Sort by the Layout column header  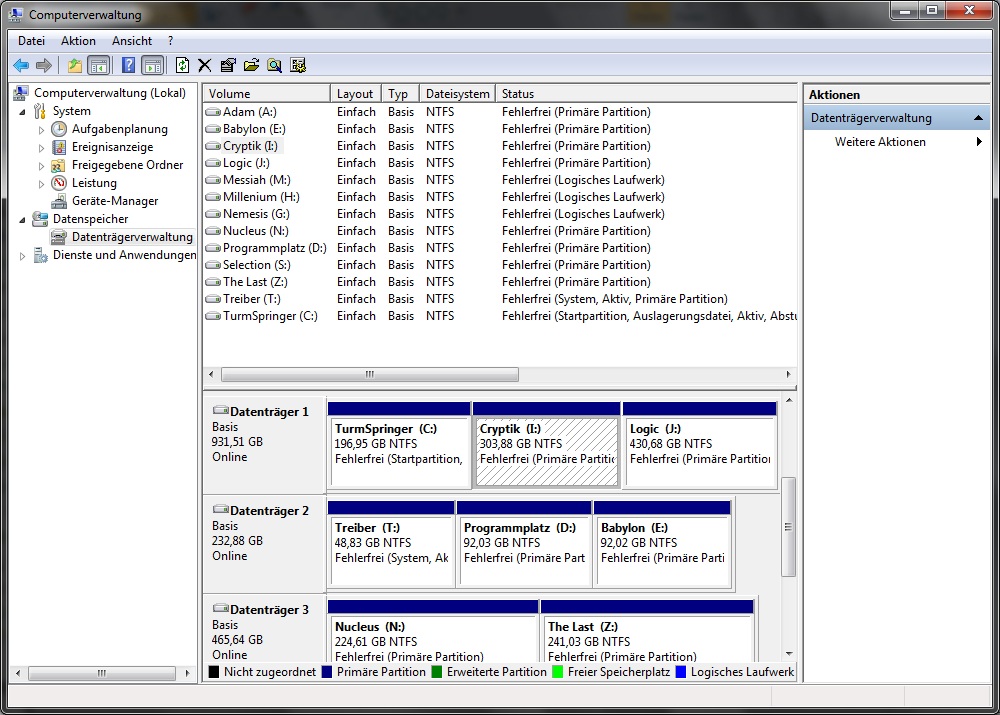(356, 94)
